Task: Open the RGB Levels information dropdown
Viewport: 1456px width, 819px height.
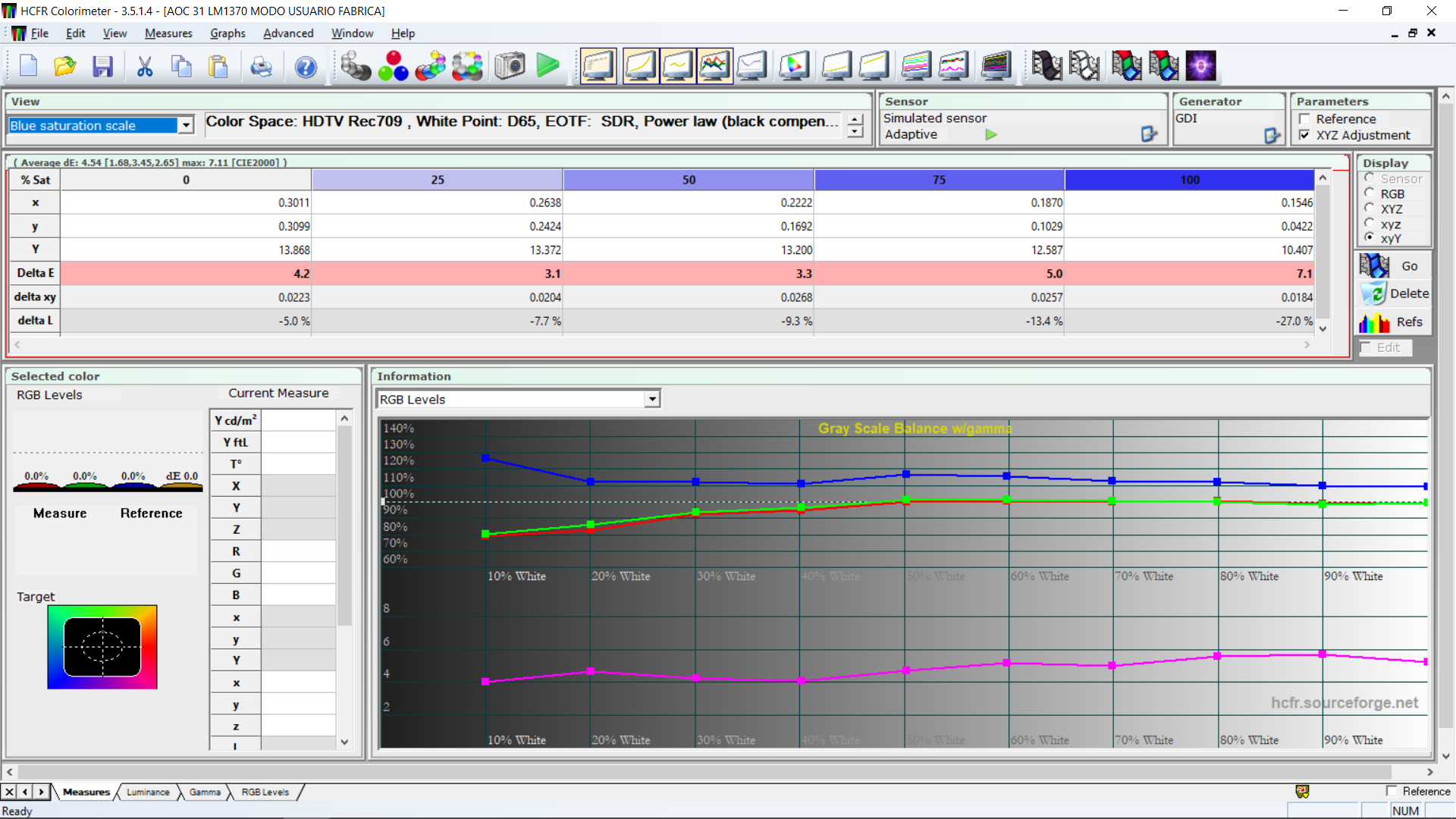Action: point(652,399)
